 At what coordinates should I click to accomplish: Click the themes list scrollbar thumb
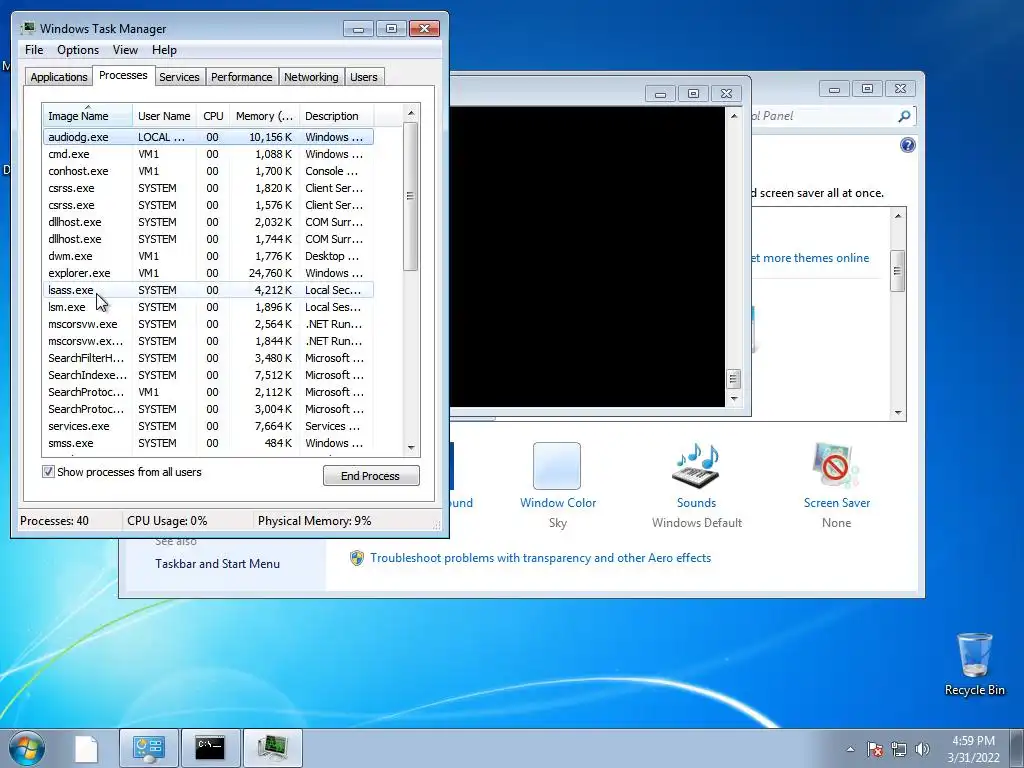898,270
